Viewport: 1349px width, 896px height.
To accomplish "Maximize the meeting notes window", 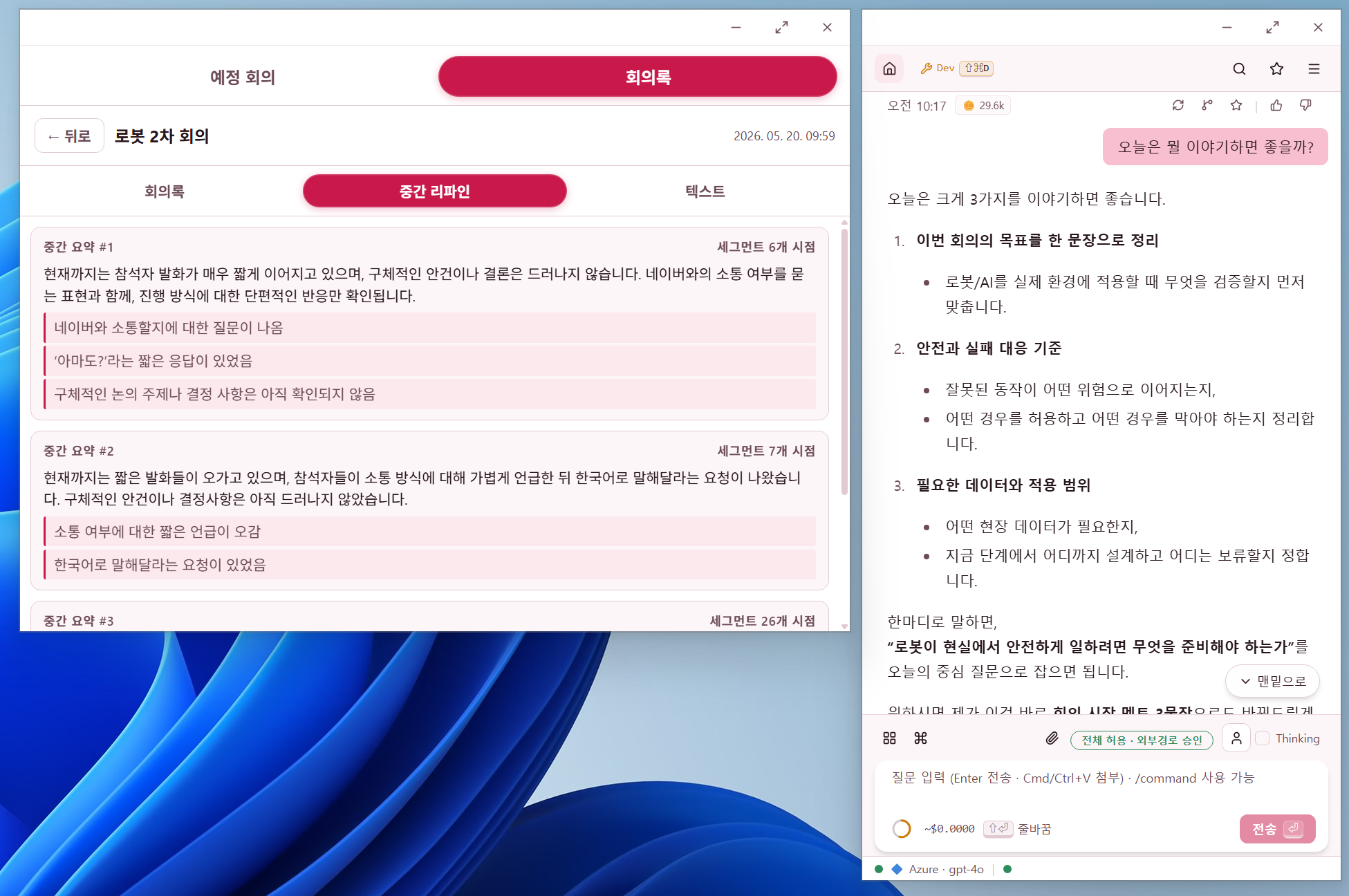I will point(781,27).
